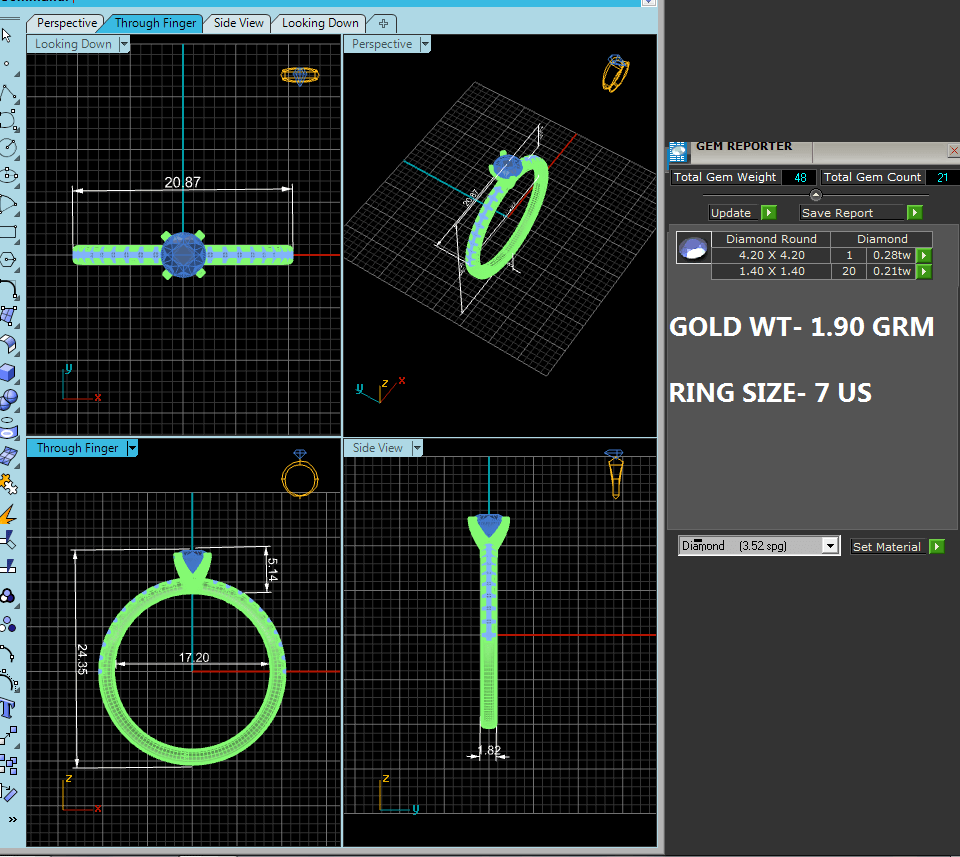The image size is (960, 857).
Task: Switch to the Side View tab
Action: pos(239,23)
